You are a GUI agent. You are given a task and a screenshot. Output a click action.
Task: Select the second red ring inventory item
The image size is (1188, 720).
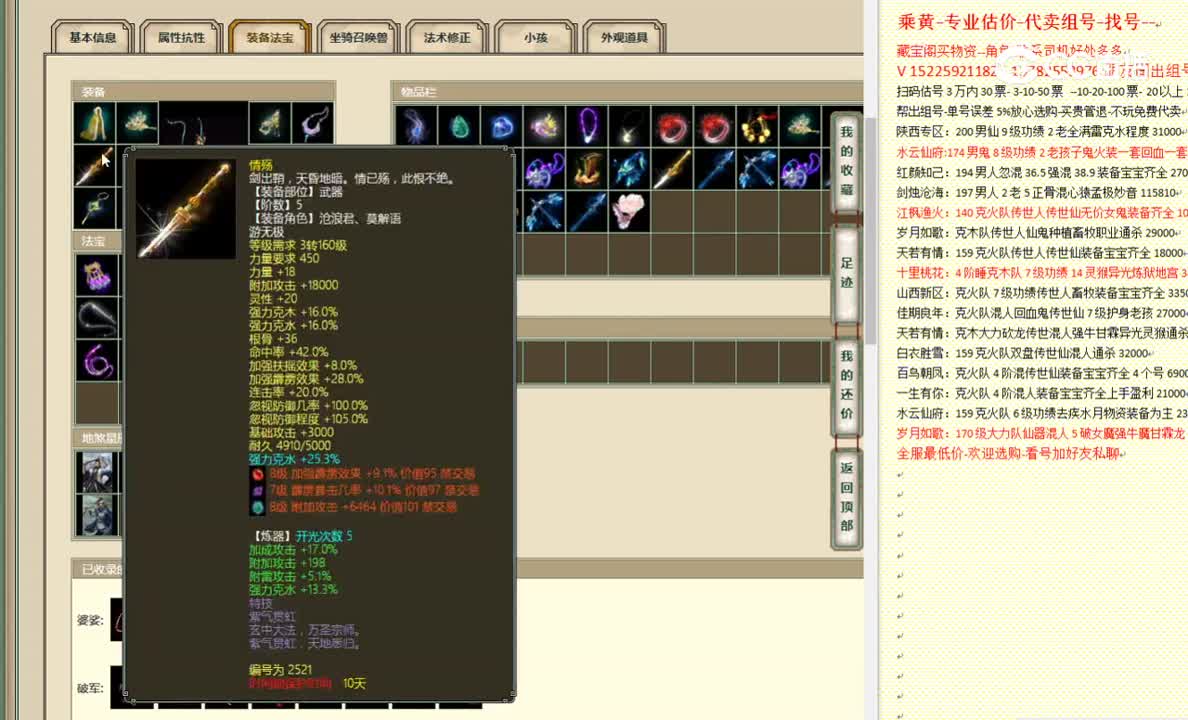point(714,125)
